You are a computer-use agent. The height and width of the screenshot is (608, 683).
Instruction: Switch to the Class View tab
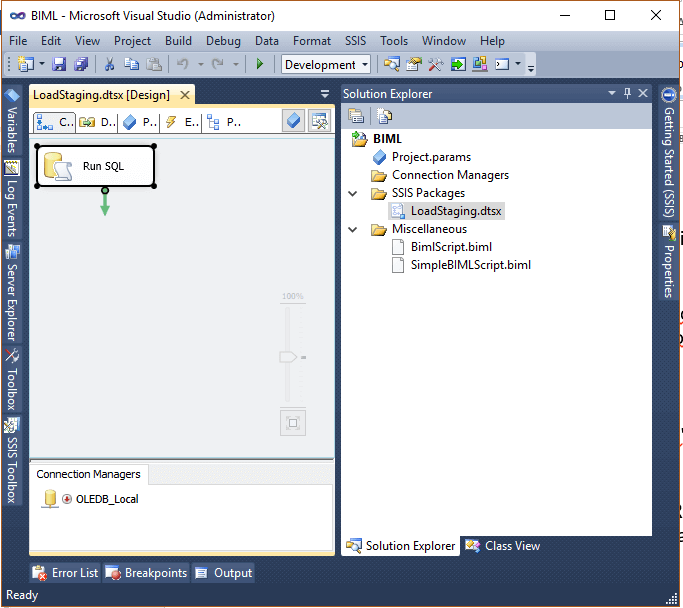tap(502, 546)
